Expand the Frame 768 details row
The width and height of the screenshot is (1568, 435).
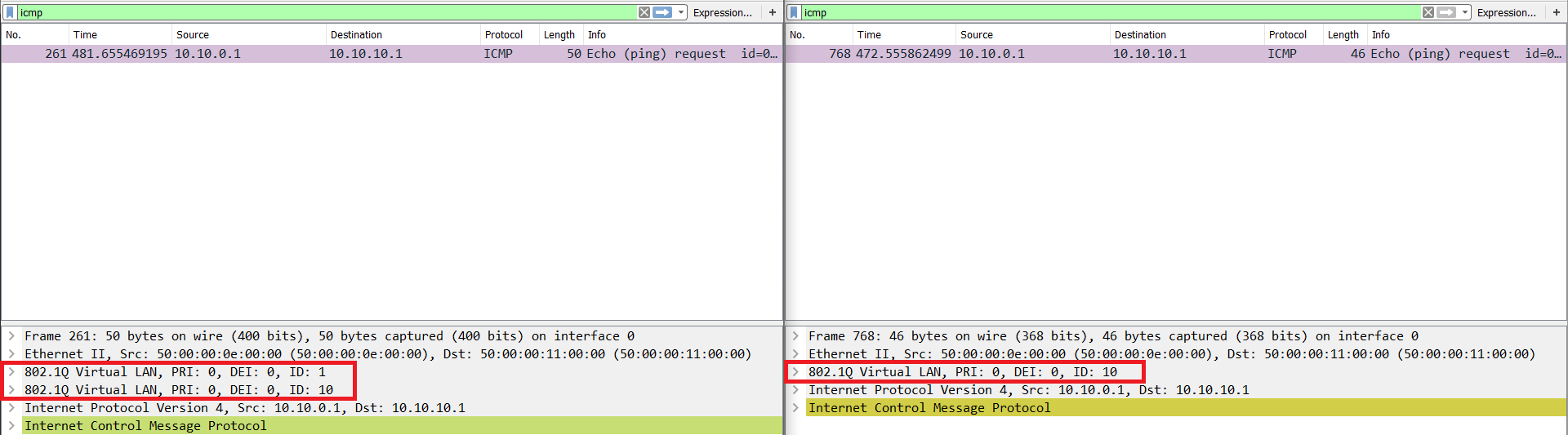pos(795,336)
